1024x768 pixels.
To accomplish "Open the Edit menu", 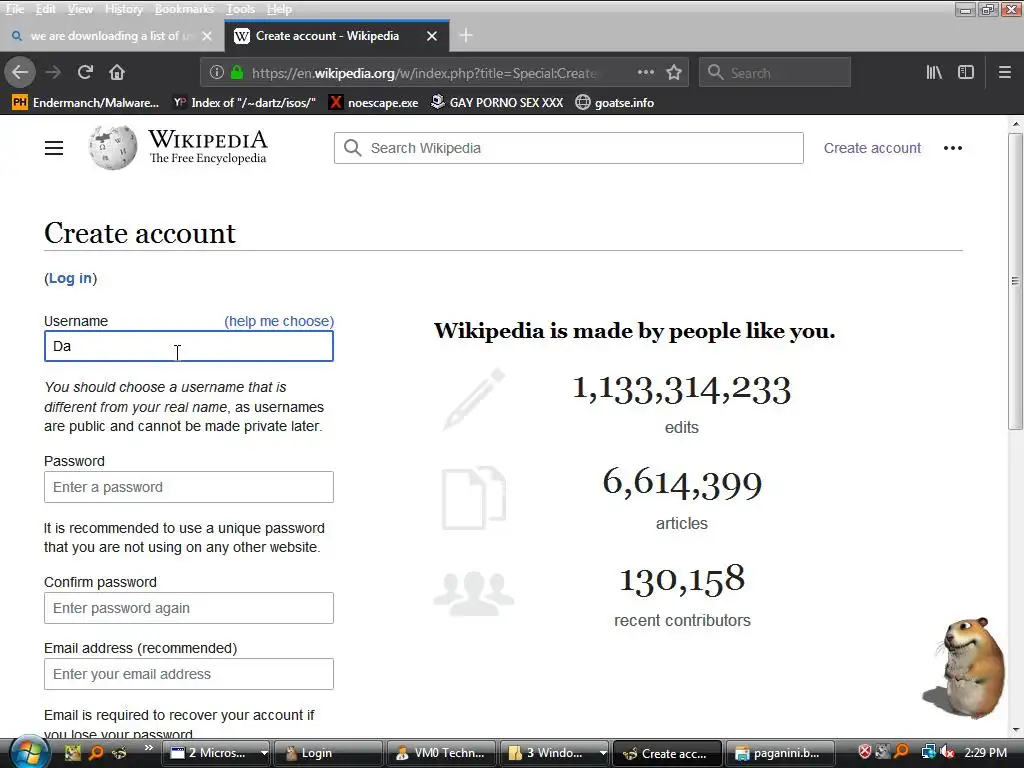I will click(45, 9).
